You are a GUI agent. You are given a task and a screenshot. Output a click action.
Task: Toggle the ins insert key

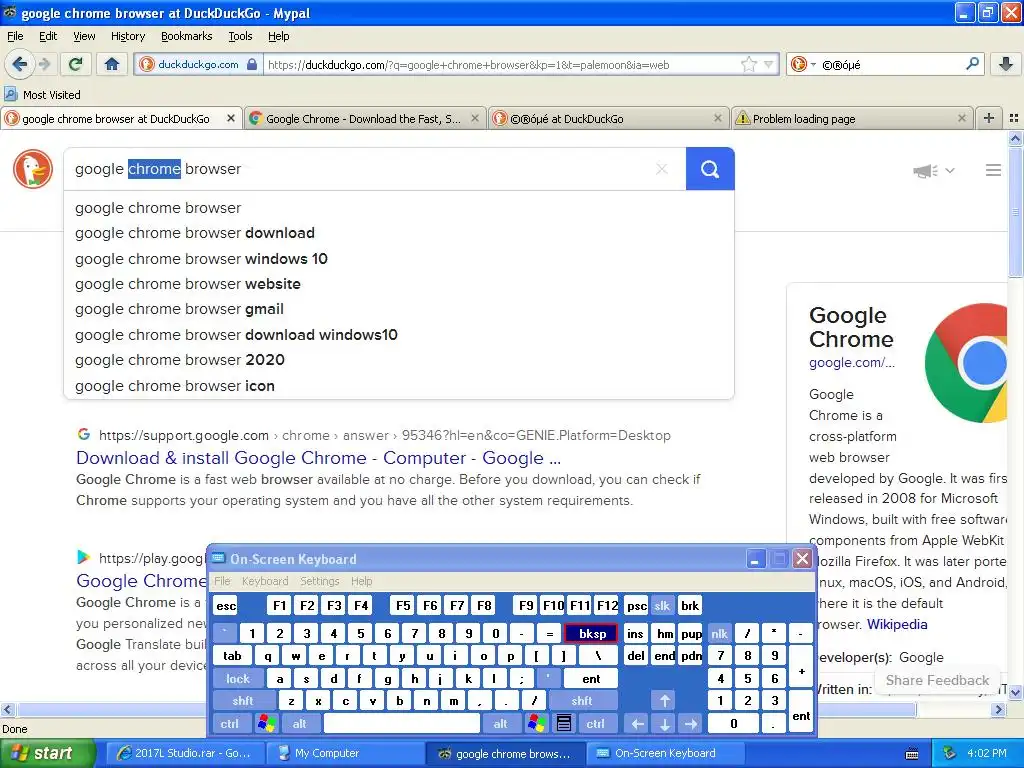point(635,633)
